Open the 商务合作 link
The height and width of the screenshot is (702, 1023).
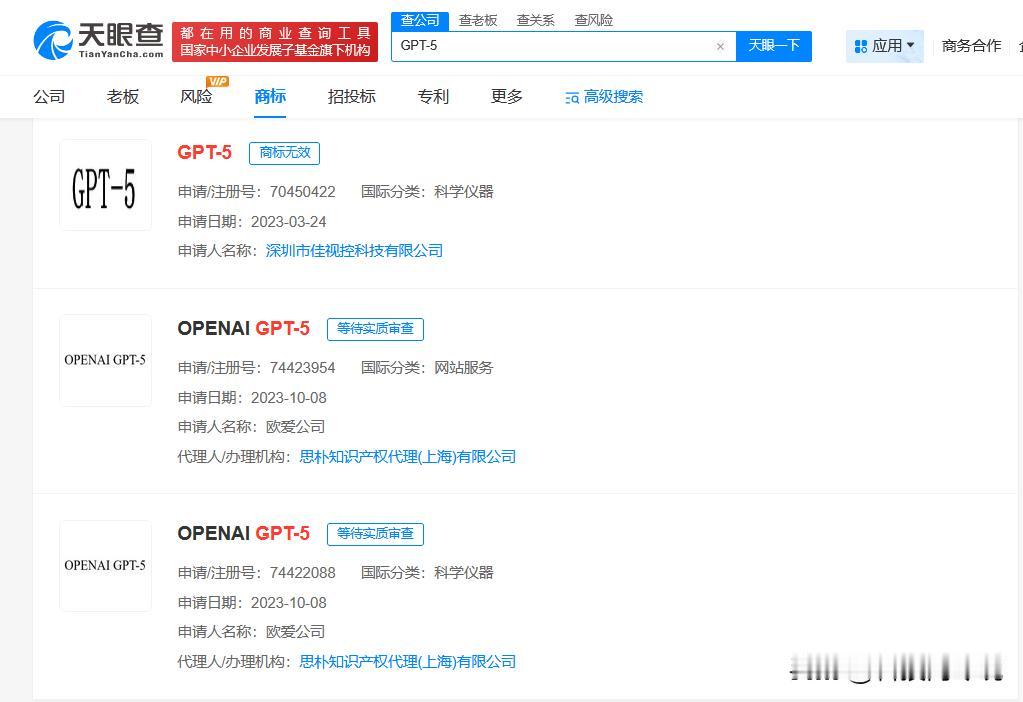click(x=971, y=46)
